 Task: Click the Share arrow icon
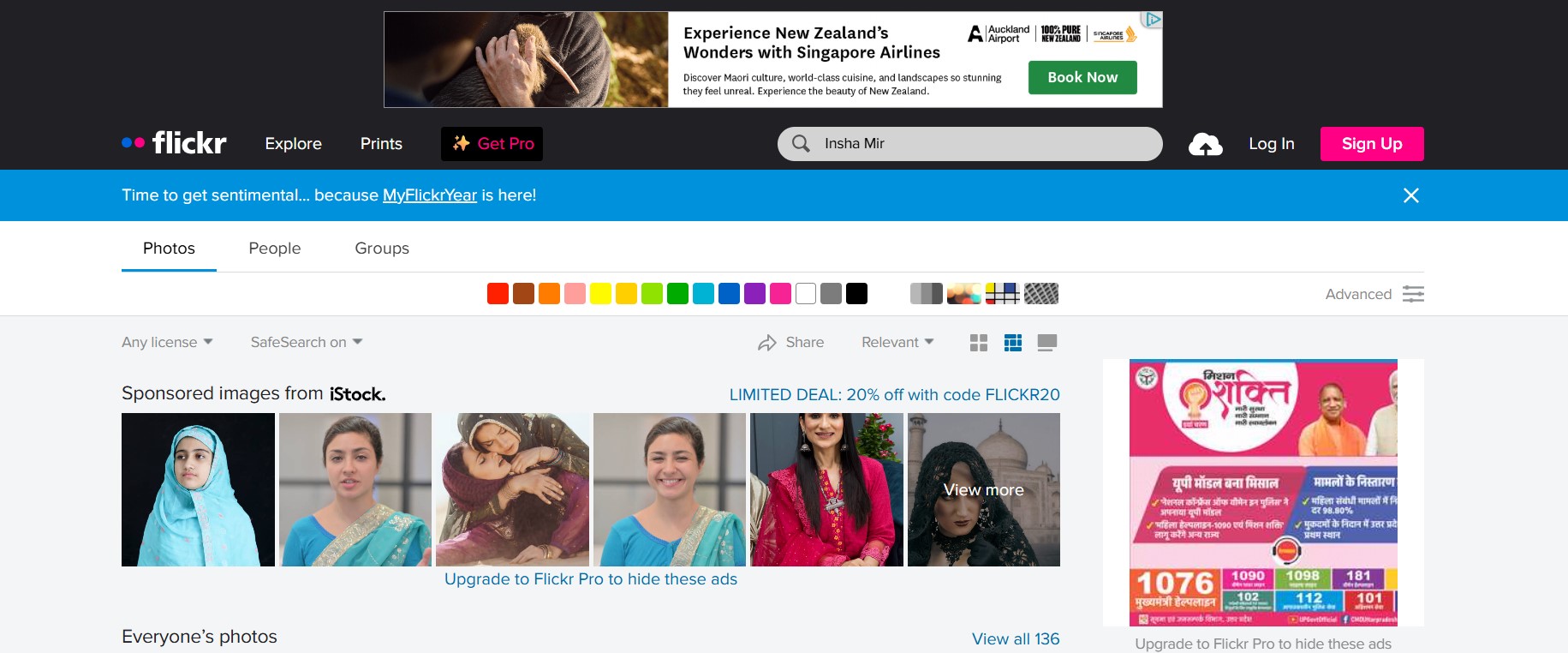click(x=766, y=343)
